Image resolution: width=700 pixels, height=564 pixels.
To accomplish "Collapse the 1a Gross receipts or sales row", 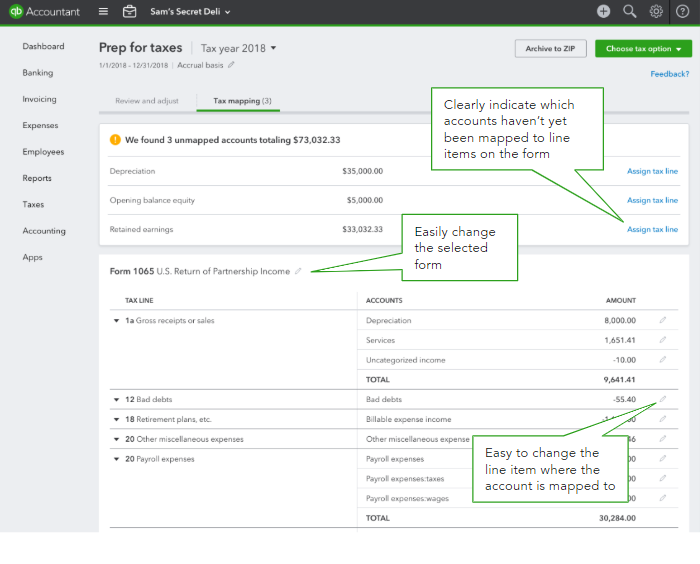I will pyautogui.click(x=117, y=321).
